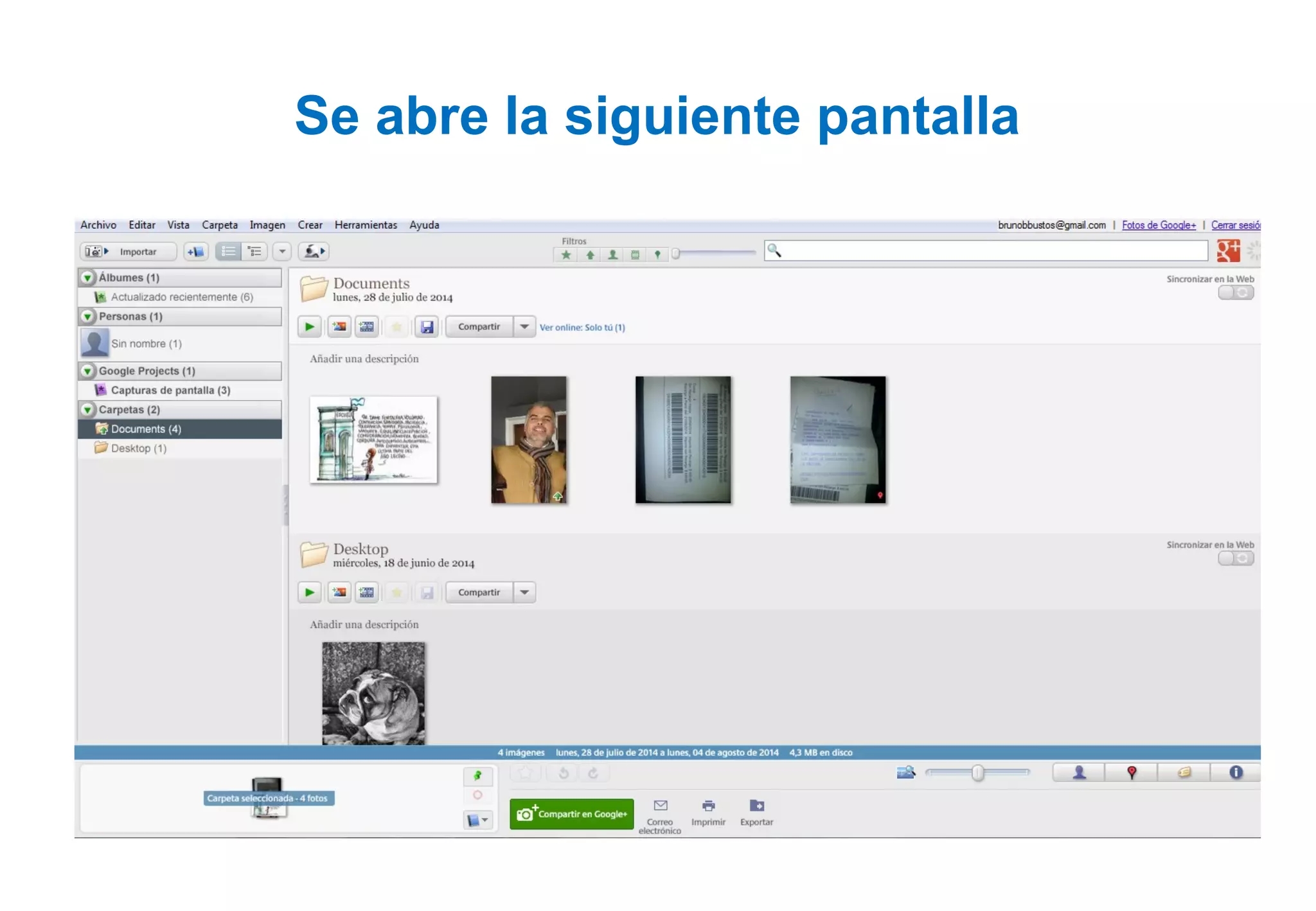Viewport: 1316px width, 911px height.
Task: Click the save-to-disk icon for Documents
Action: pyautogui.click(x=427, y=327)
